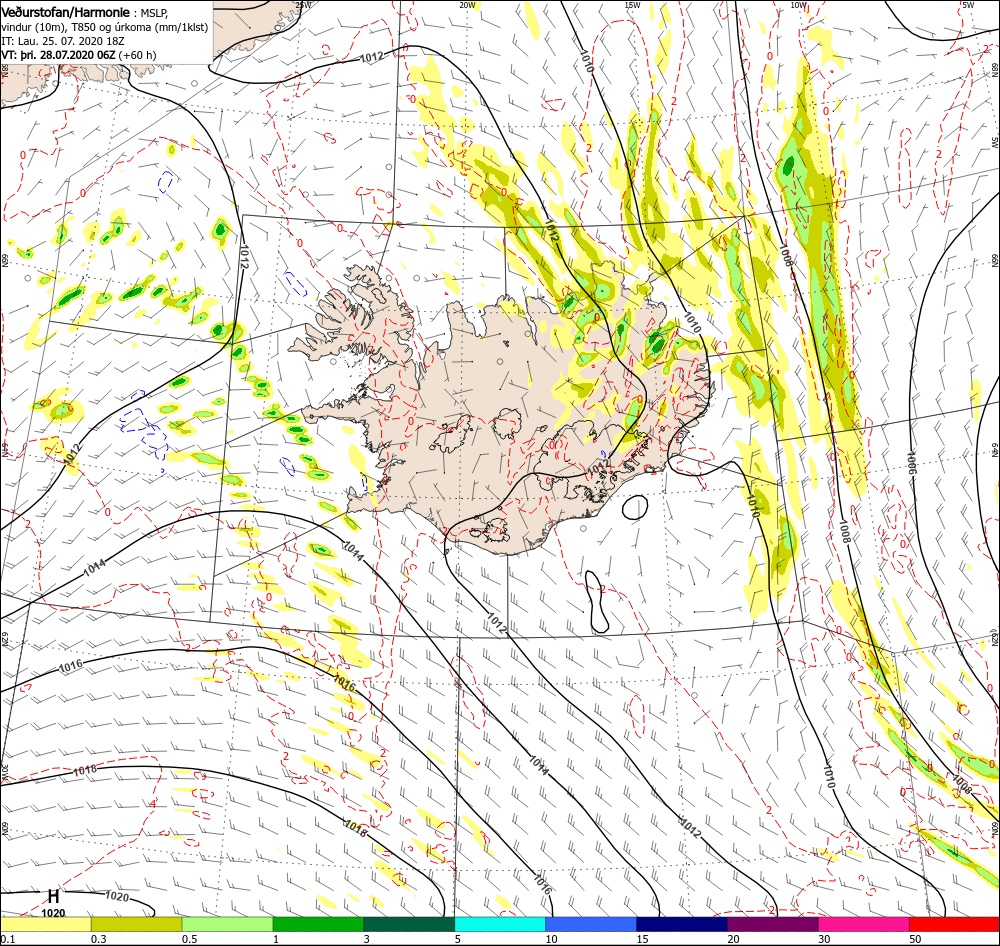This screenshot has height=946, width=1000.
Task: Click the 1020 value beneath the H
Action: 53,913
